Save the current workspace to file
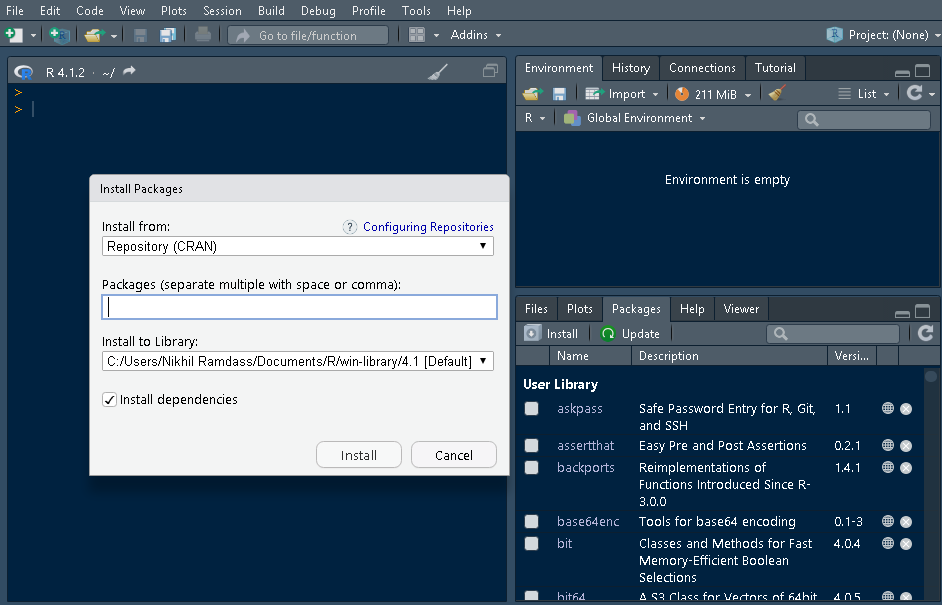Screen dimensions: 942x605 pos(559,93)
